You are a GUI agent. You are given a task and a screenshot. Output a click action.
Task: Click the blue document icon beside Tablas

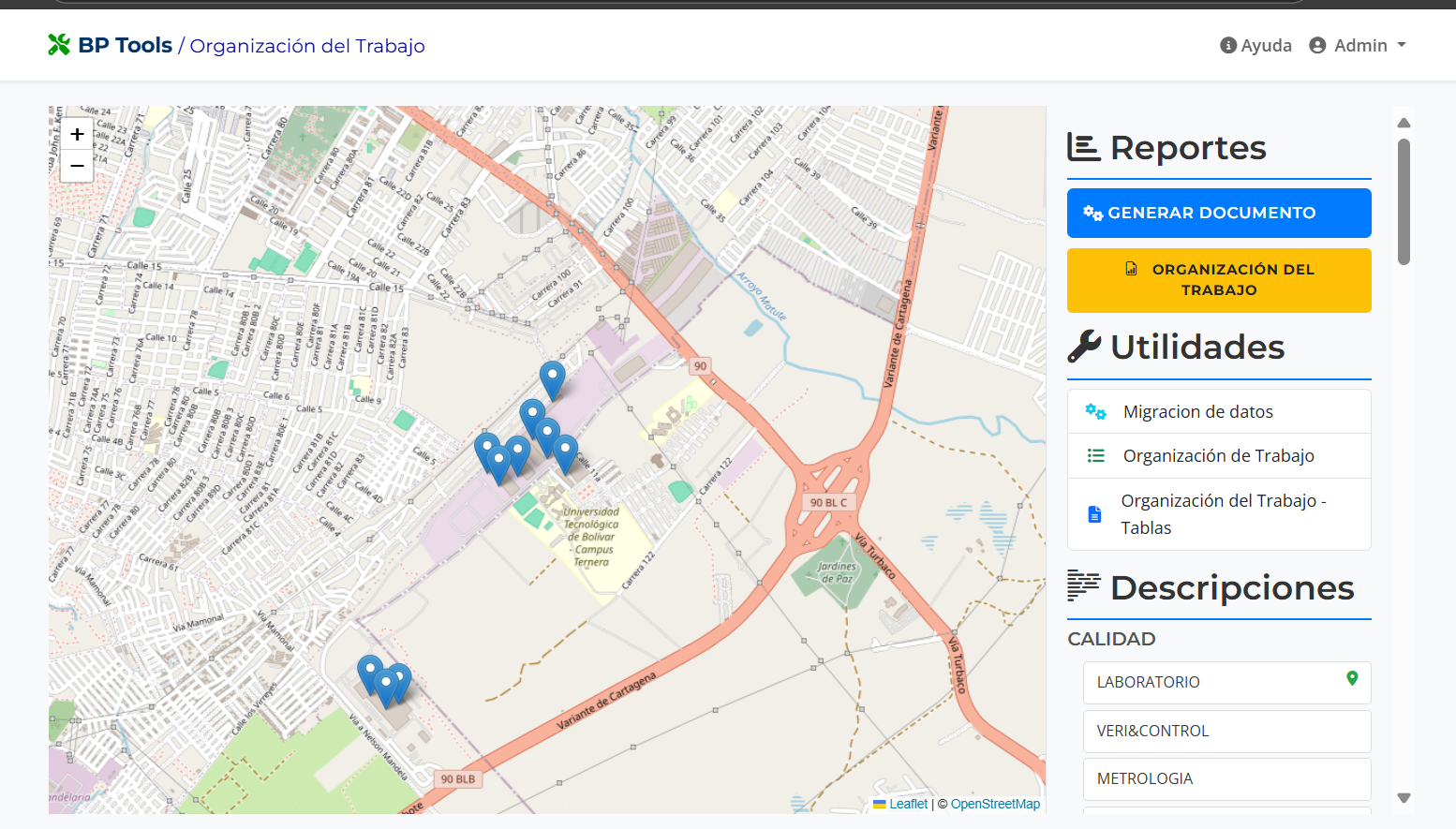(x=1094, y=514)
